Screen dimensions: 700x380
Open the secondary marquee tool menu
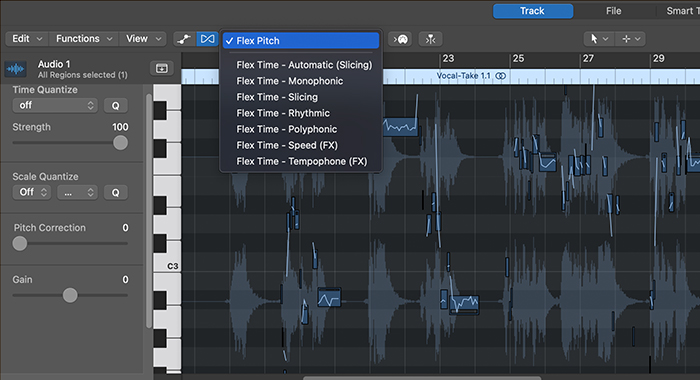pos(631,39)
